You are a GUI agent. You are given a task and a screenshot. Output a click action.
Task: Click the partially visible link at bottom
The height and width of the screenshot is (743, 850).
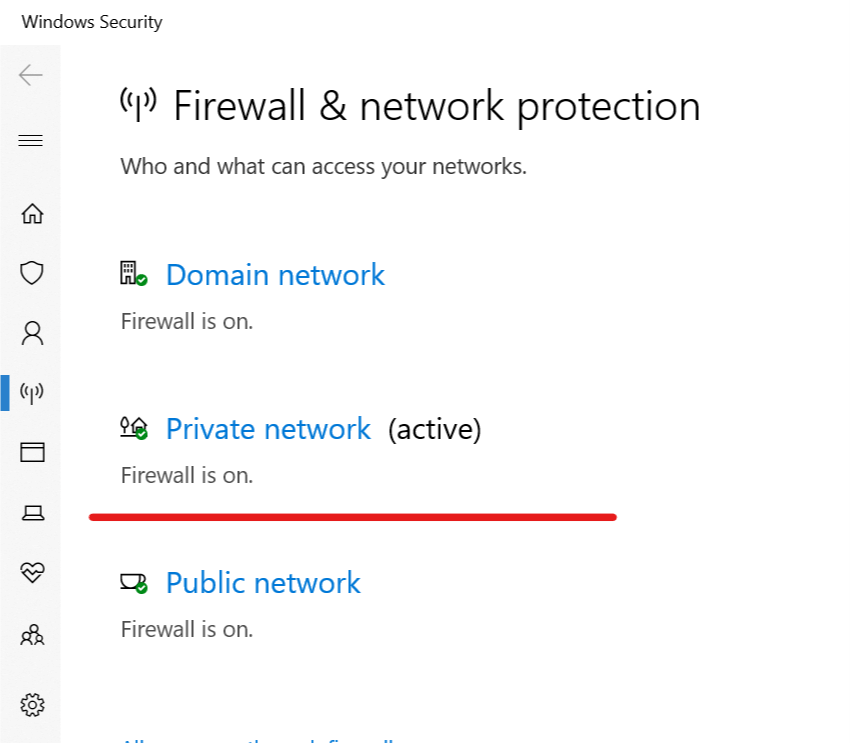[257, 739]
